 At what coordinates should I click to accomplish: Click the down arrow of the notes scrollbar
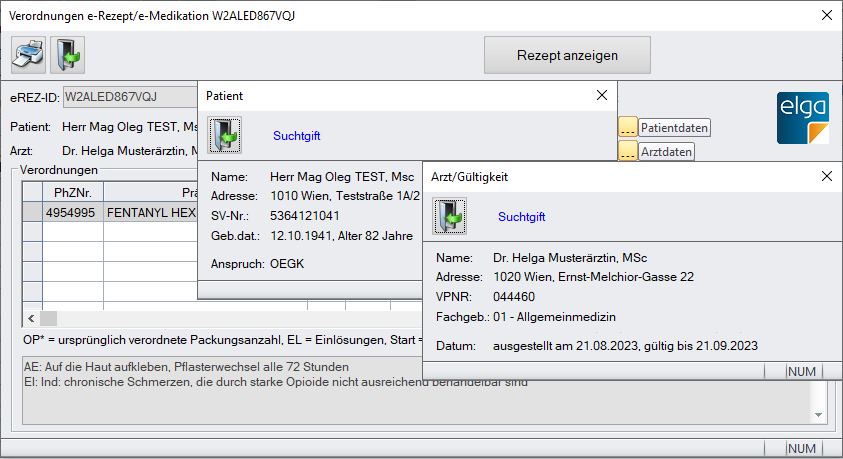click(x=819, y=414)
